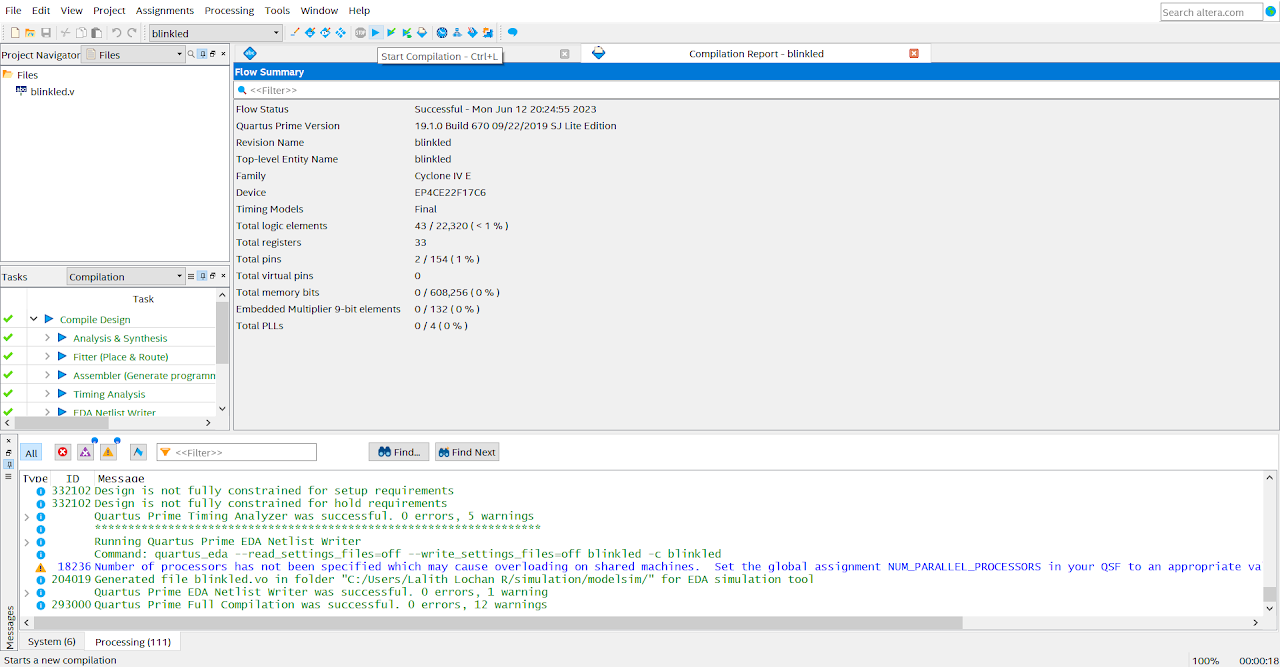The image size is (1280, 667).
Task: Click the Find... button
Action: [399, 452]
